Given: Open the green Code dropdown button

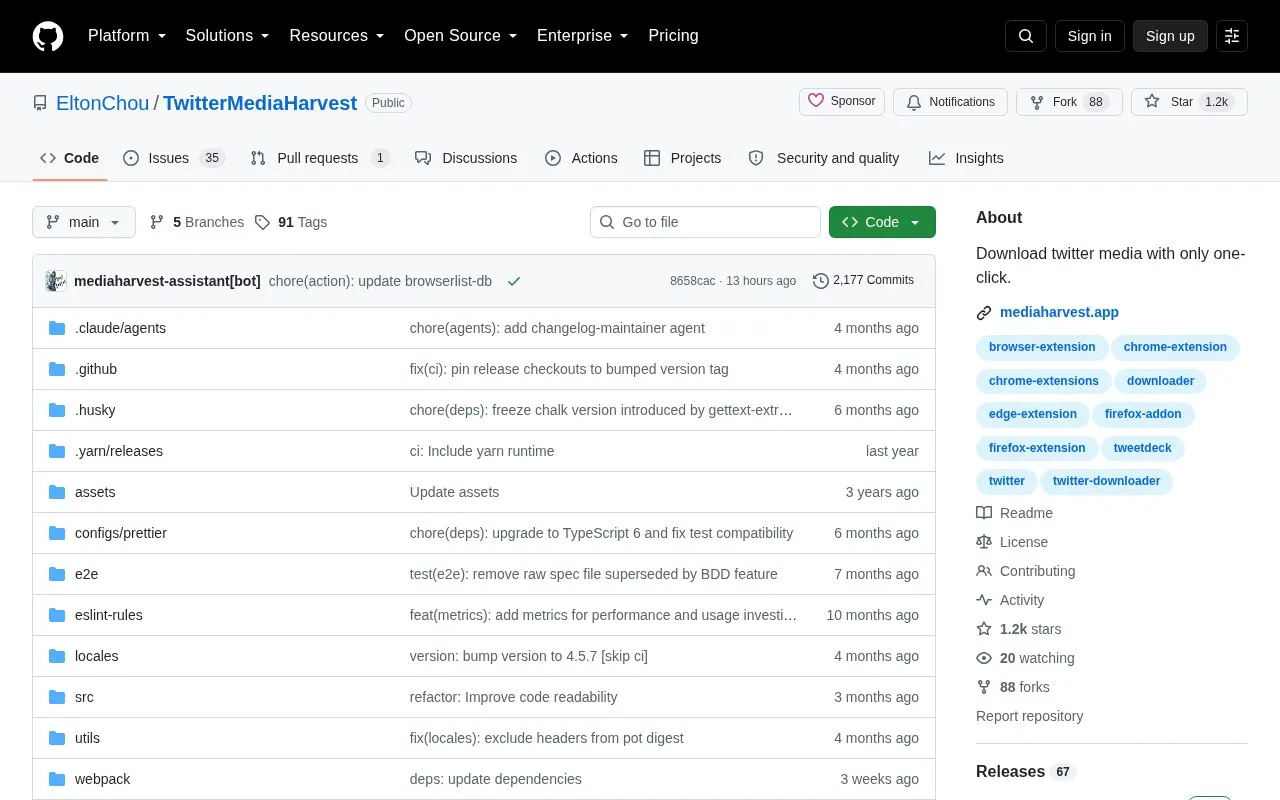Looking at the screenshot, I should [882, 222].
